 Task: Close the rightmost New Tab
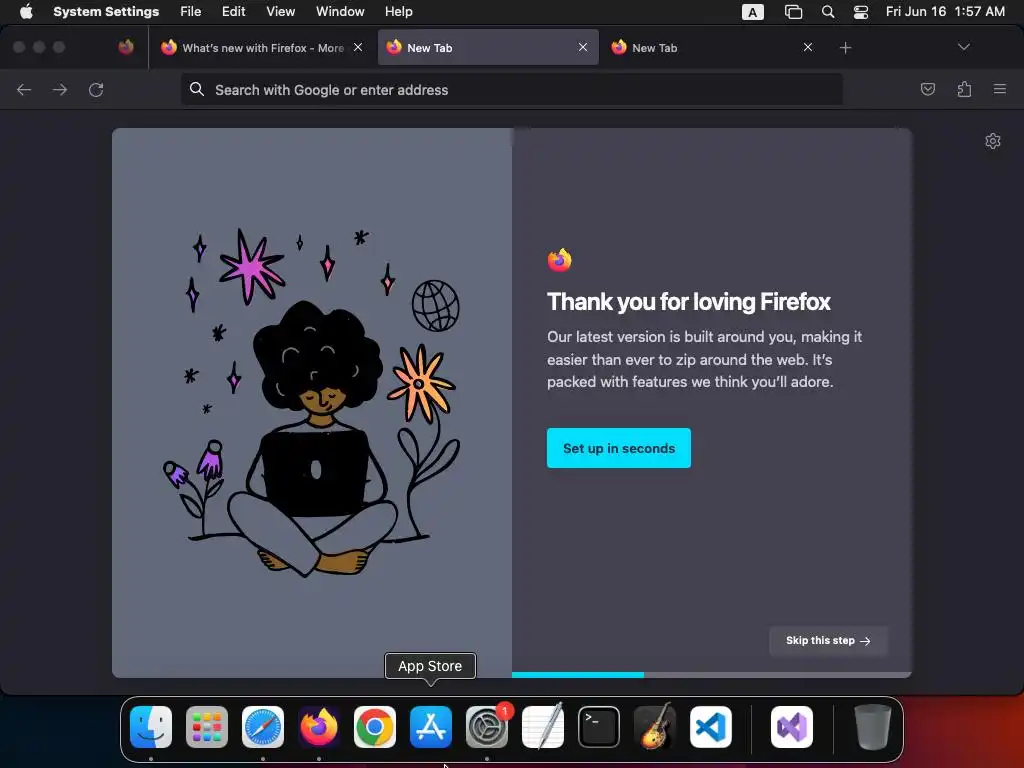808,47
